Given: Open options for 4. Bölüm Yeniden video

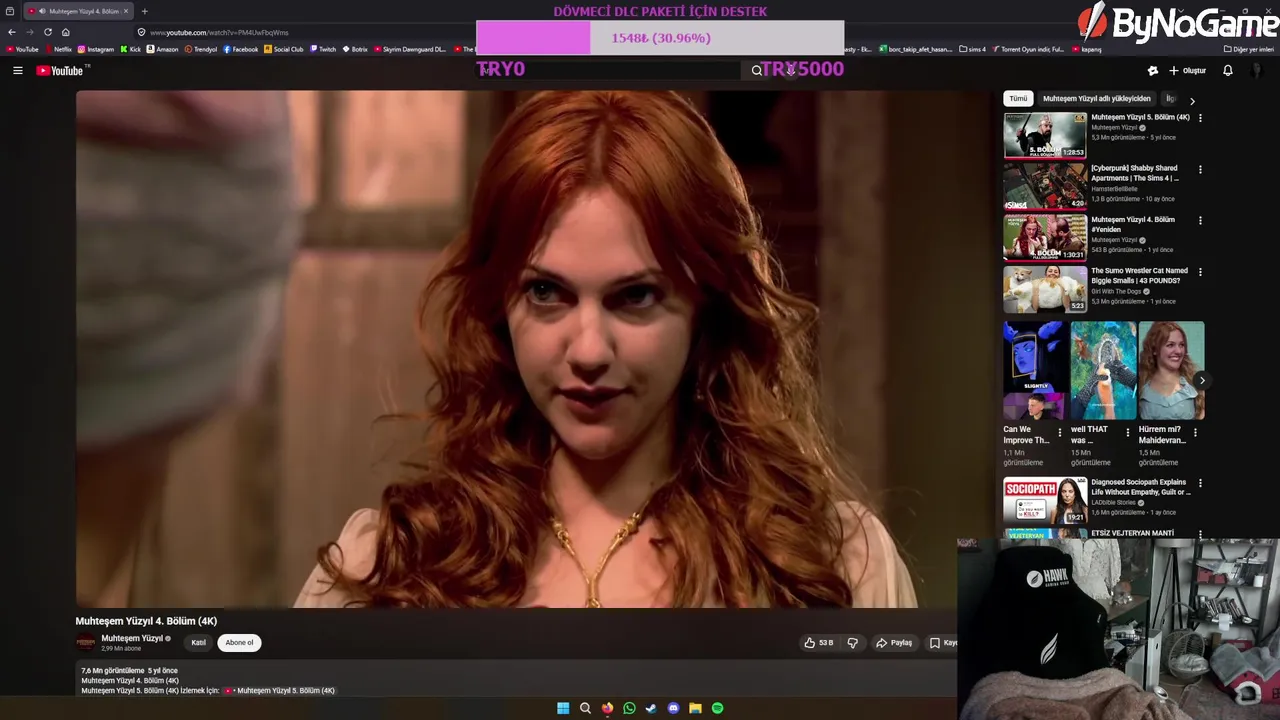Looking at the screenshot, I should pyautogui.click(x=1200, y=220).
